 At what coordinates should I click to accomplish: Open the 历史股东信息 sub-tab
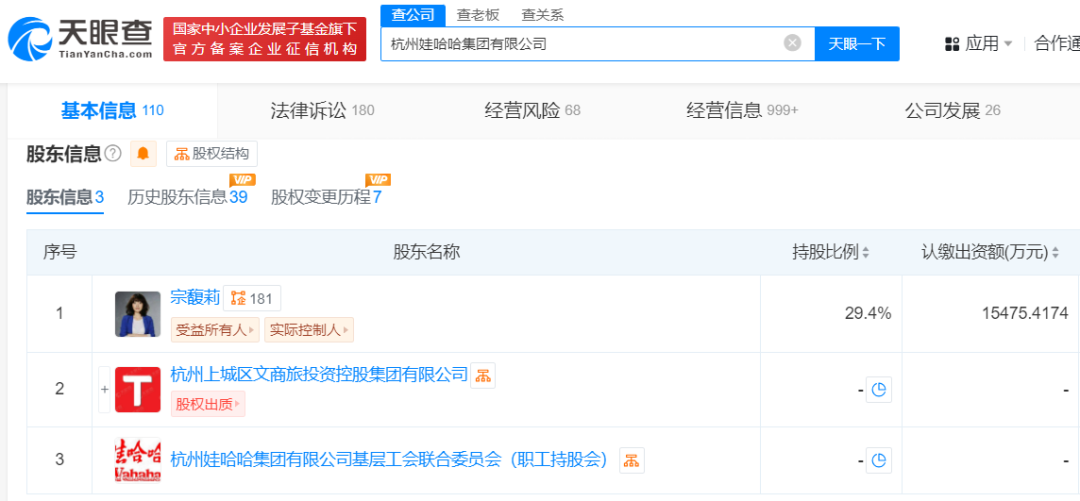(x=187, y=197)
